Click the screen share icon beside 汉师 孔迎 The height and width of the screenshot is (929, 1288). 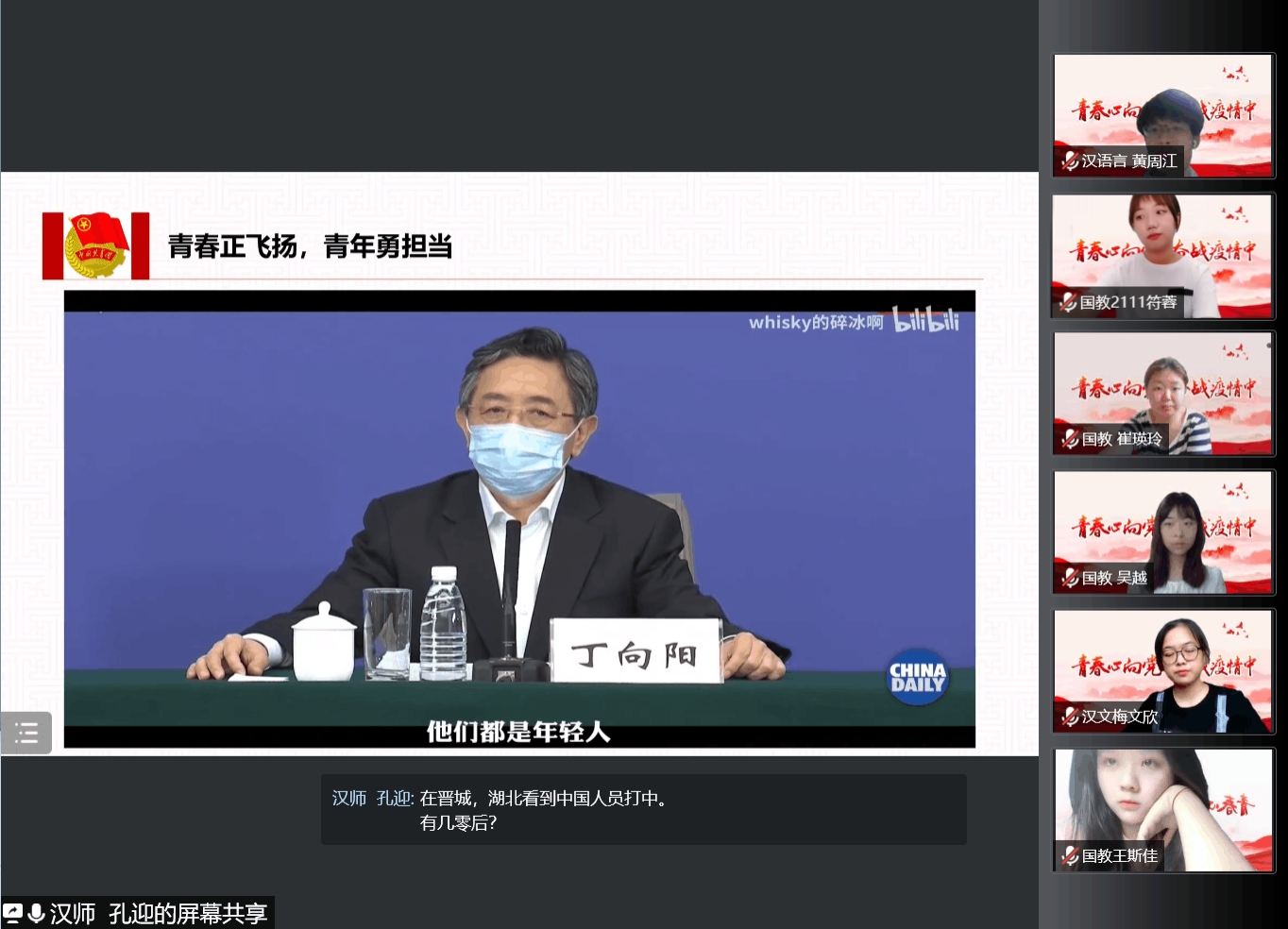[x=13, y=913]
